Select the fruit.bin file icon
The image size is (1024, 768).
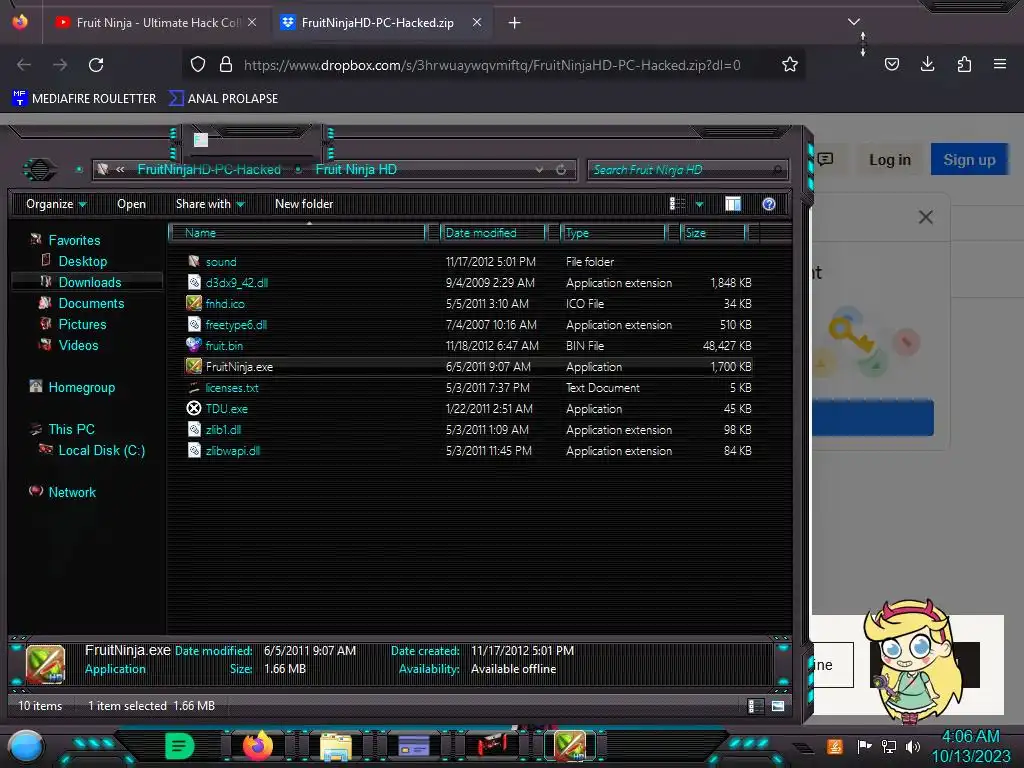(x=194, y=345)
